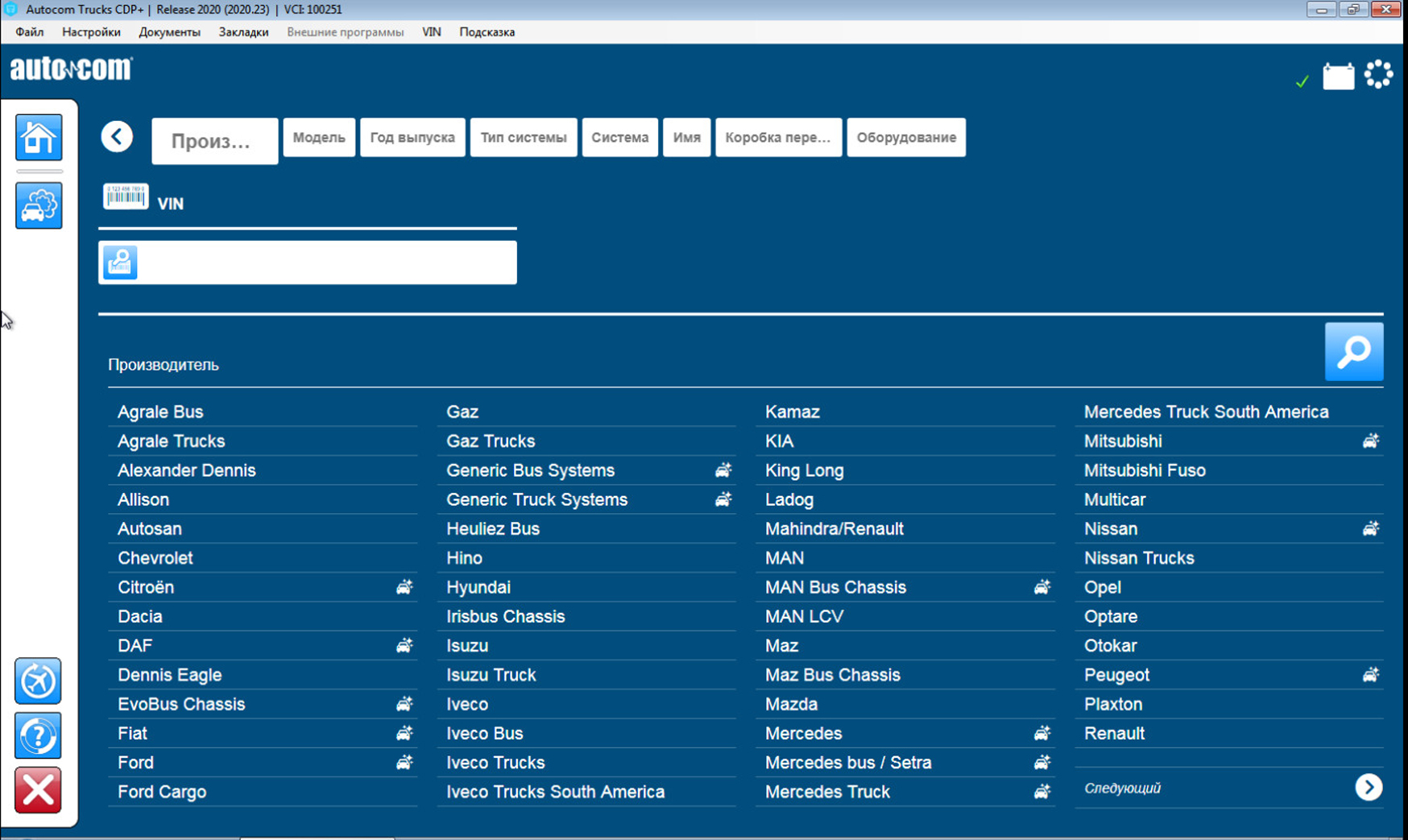Open the help question mark icon

[x=38, y=735]
